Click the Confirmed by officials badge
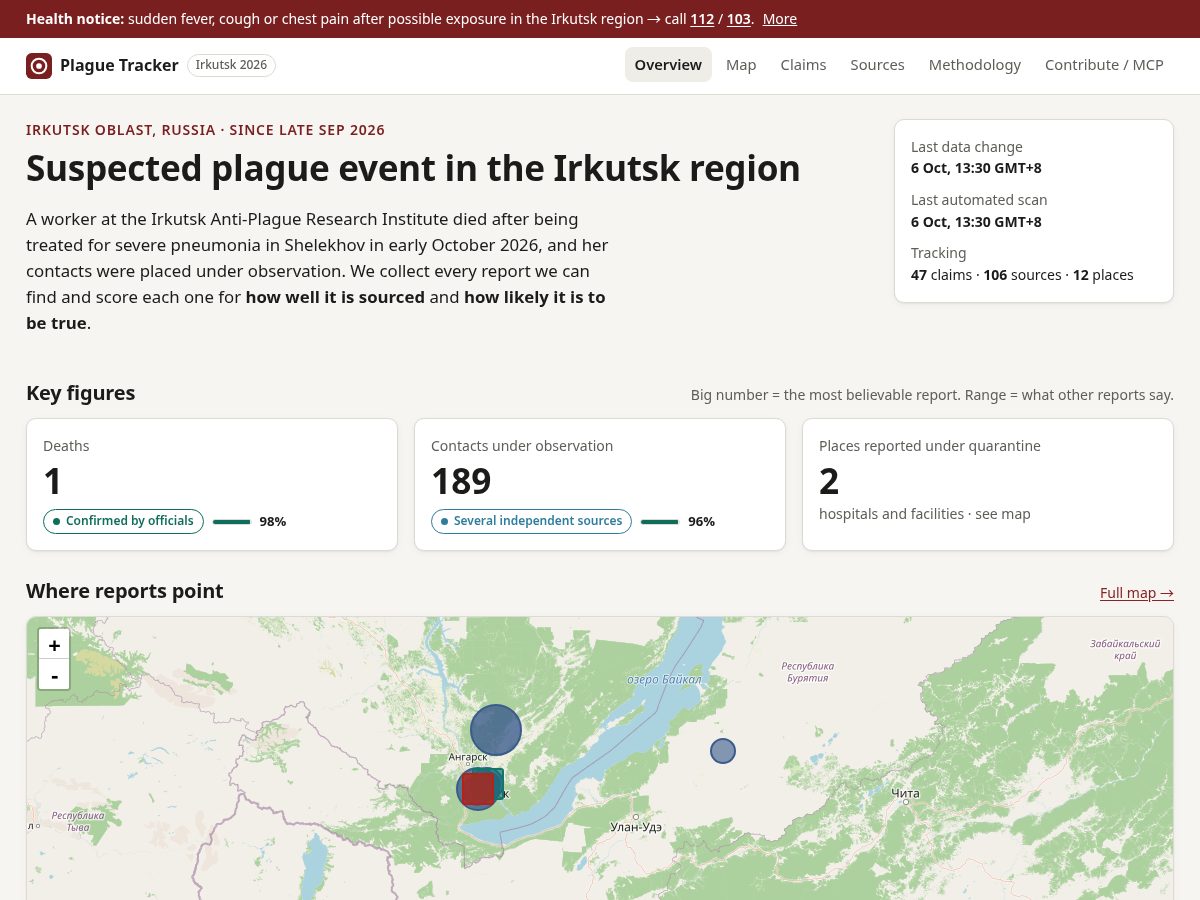The width and height of the screenshot is (1200, 900). [123, 521]
